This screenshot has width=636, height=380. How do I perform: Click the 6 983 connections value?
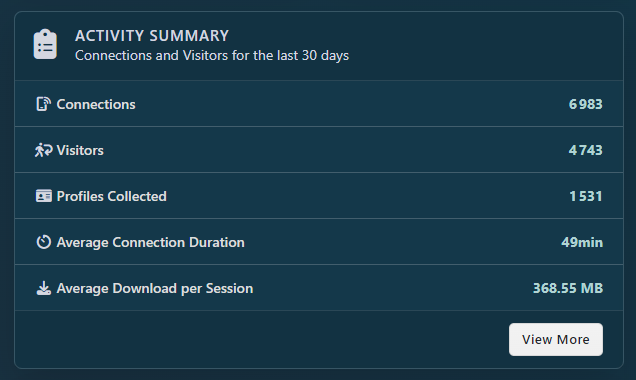pyautogui.click(x=585, y=104)
